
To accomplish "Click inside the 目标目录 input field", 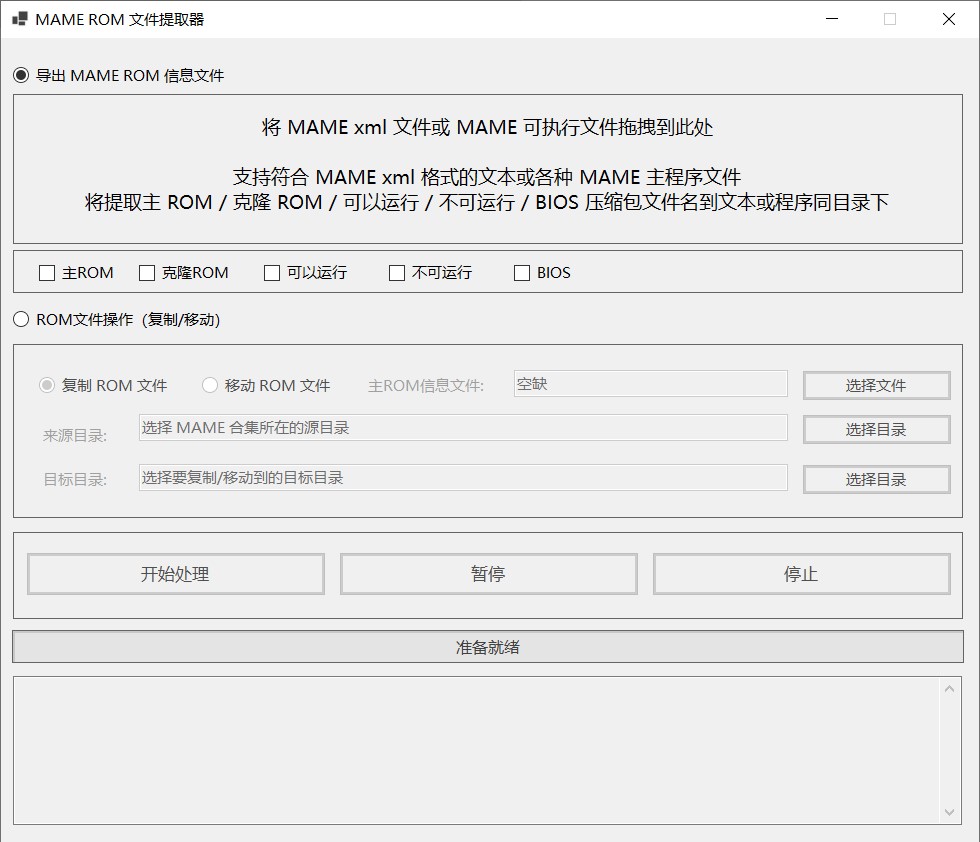I will (460, 478).
